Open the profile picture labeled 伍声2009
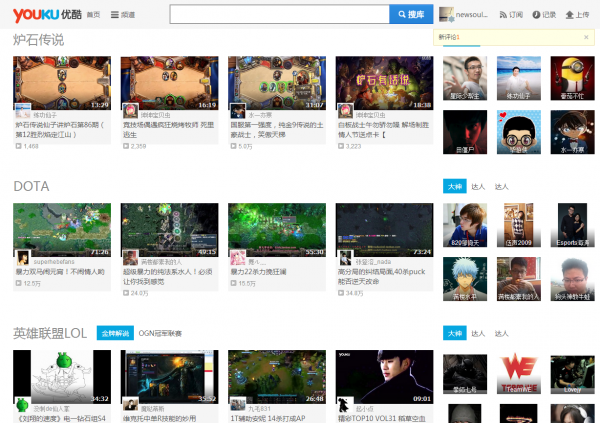The height and width of the screenshot is (423, 600). click(x=519, y=225)
